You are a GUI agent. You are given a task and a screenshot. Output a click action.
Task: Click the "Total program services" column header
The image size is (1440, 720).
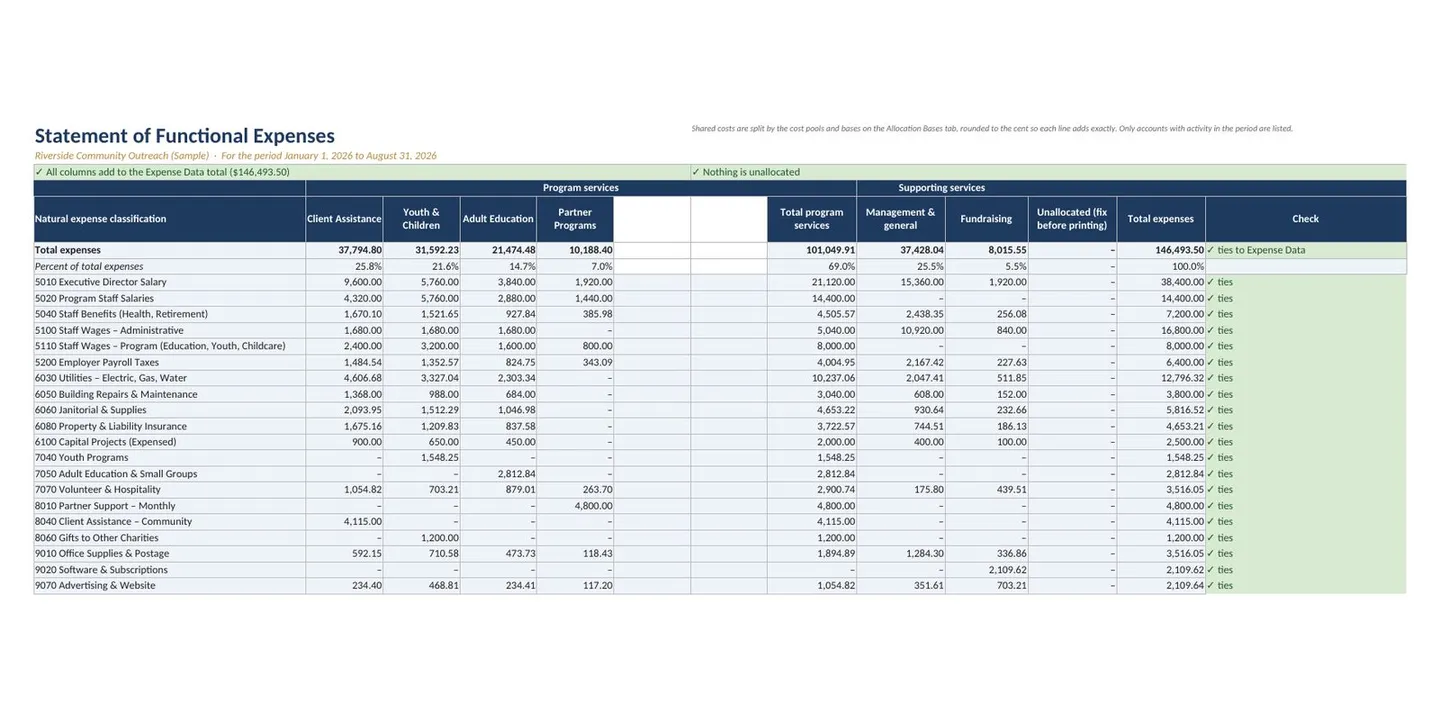[x=812, y=219]
